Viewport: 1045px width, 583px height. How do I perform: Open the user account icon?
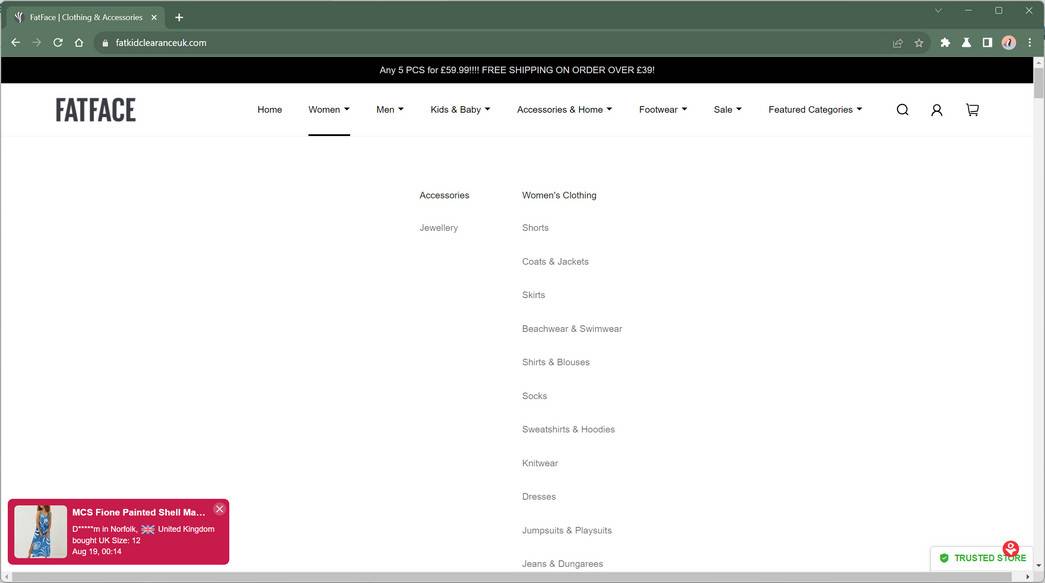click(x=936, y=110)
